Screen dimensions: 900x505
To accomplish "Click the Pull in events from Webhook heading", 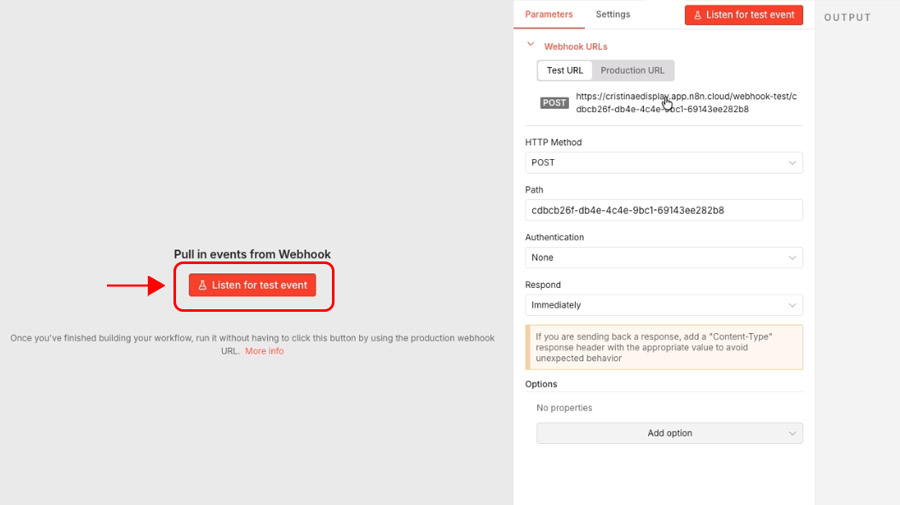I will [252, 255].
